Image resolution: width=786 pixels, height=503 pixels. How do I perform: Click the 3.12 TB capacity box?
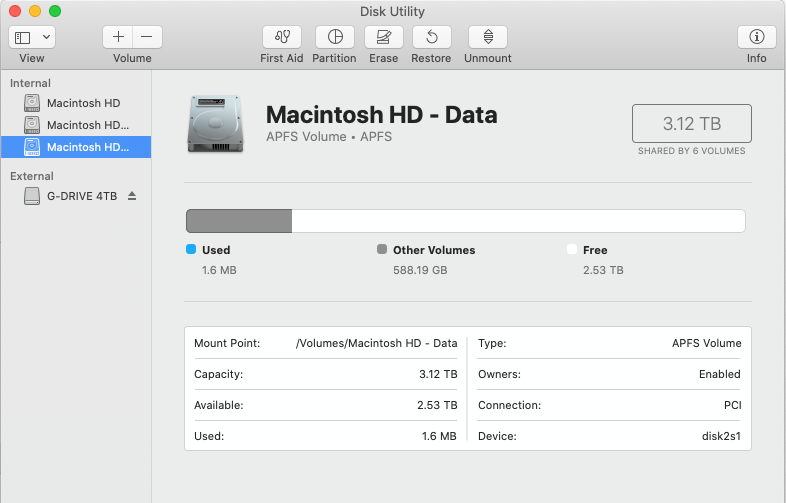point(691,123)
